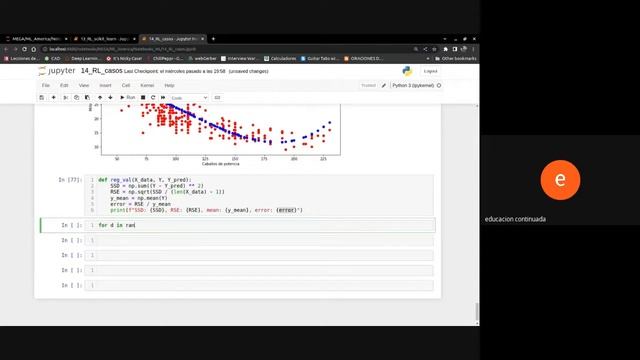Switch to MEGA browser tab
640x360 pixels.
36,39
